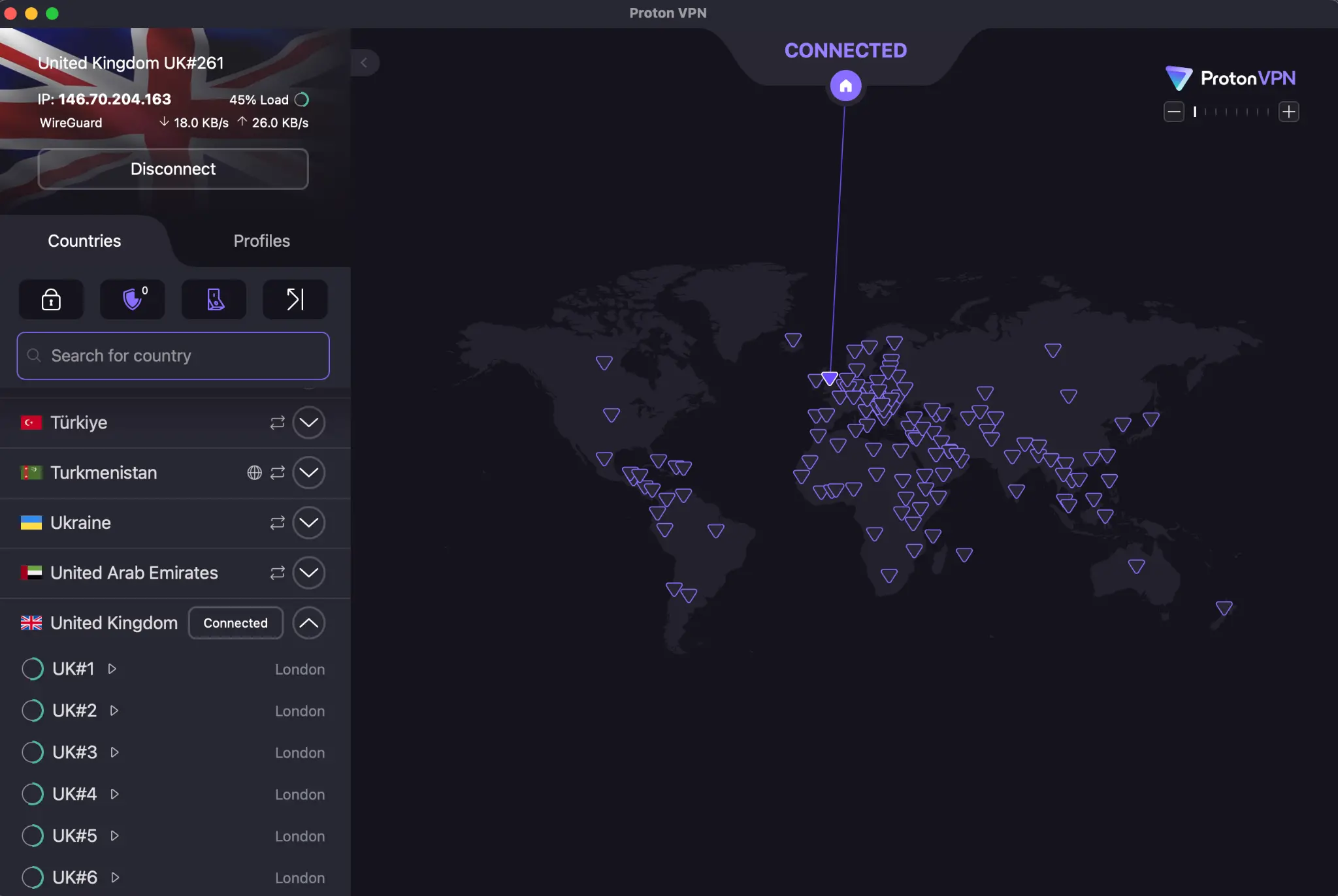Select the UK#3 server radio button

tap(31, 752)
